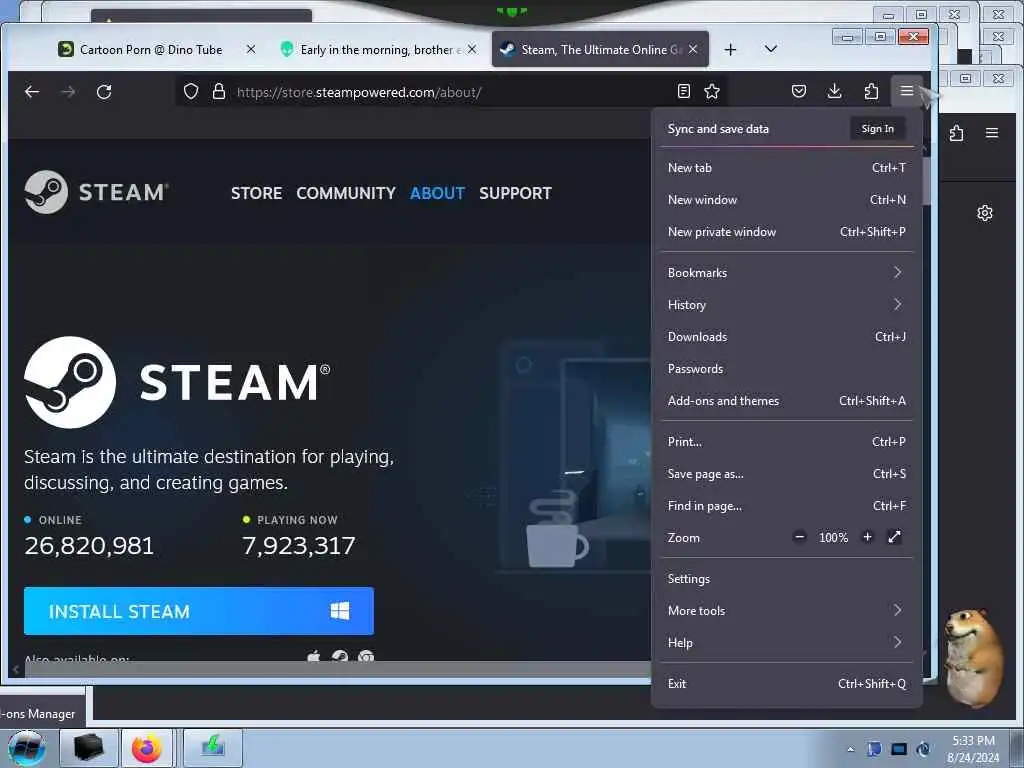Open settings gear in background window
Image resolution: width=1024 pixels, height=768 pixels.
point(985,213)
